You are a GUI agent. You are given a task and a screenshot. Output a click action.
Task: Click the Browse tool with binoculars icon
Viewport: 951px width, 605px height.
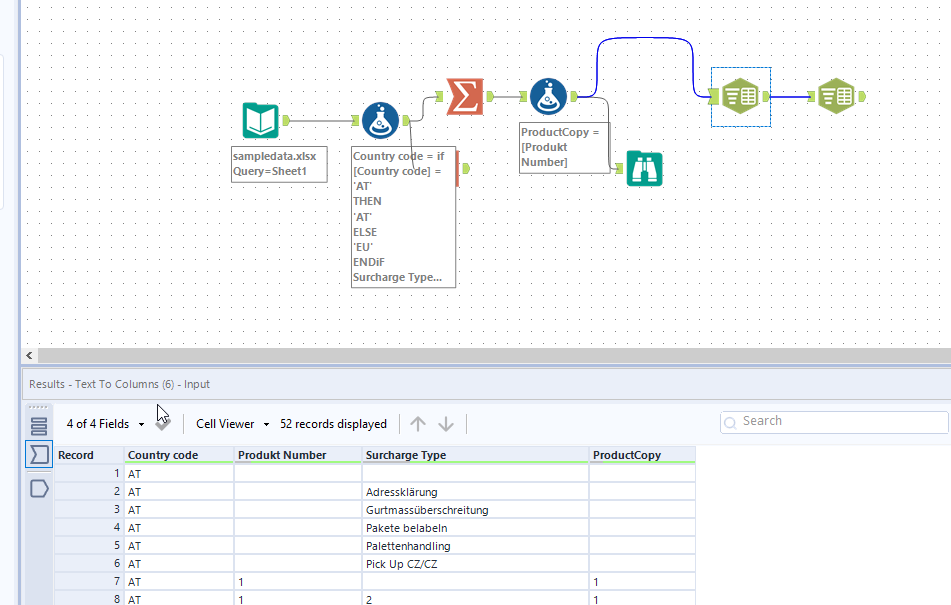click(645, 169)
